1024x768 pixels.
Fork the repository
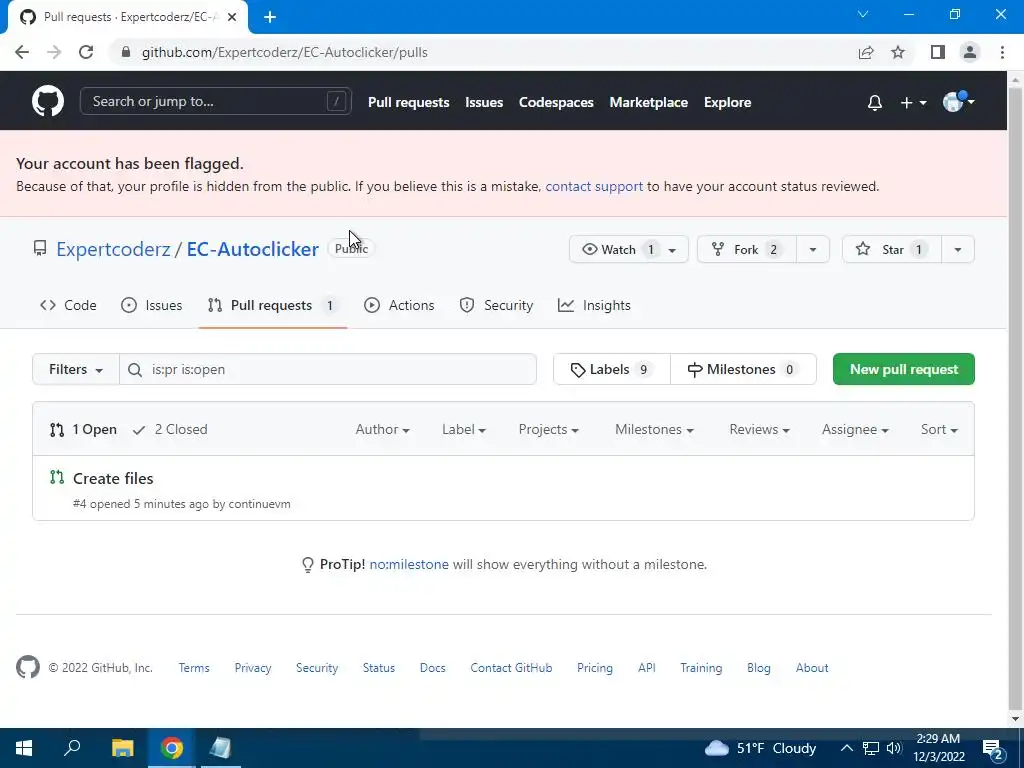[746, 249]
